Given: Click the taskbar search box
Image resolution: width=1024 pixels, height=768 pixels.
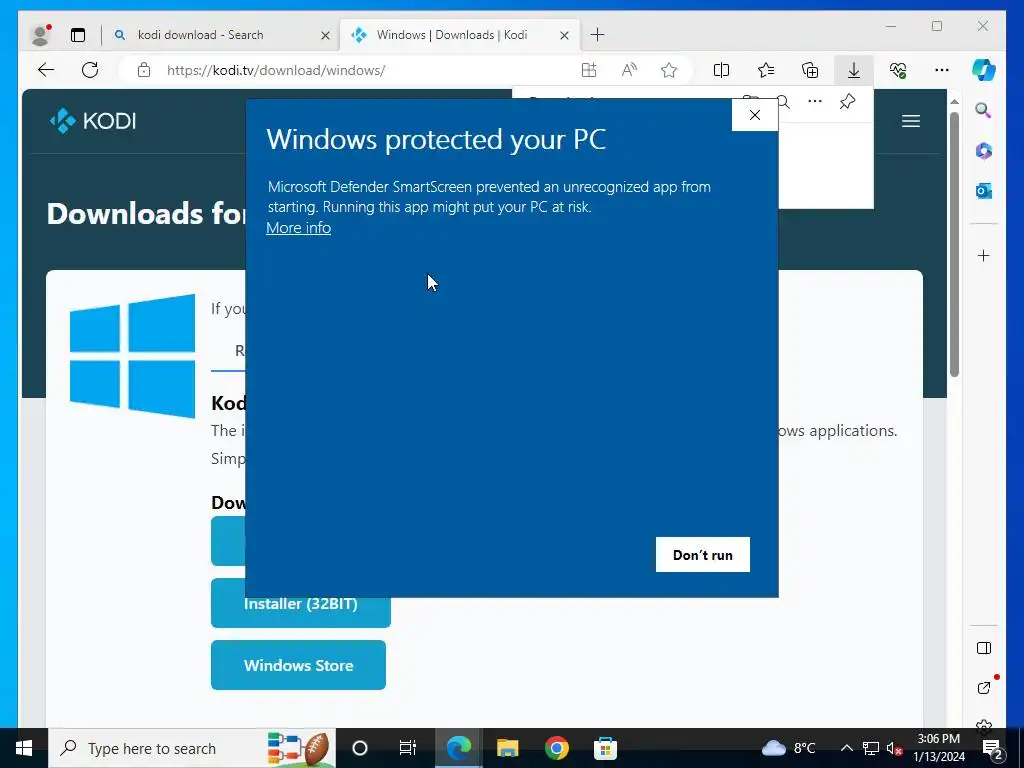Looking at the screenshot, I should coord(191,748).
